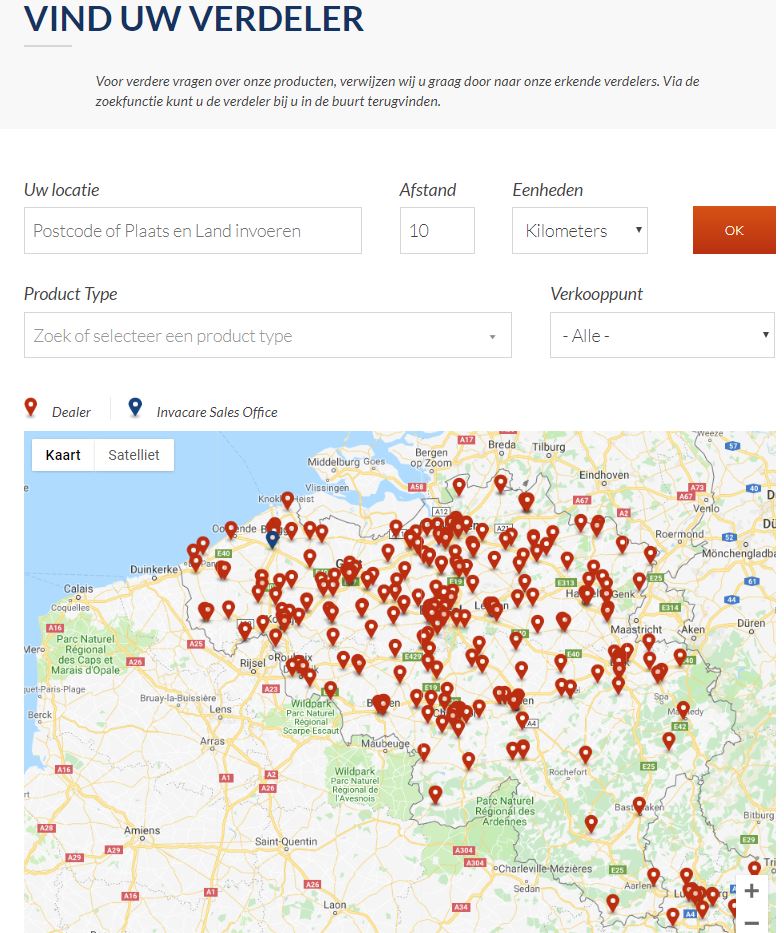Select the dealer marker near Malmedy

pos(683,709)
